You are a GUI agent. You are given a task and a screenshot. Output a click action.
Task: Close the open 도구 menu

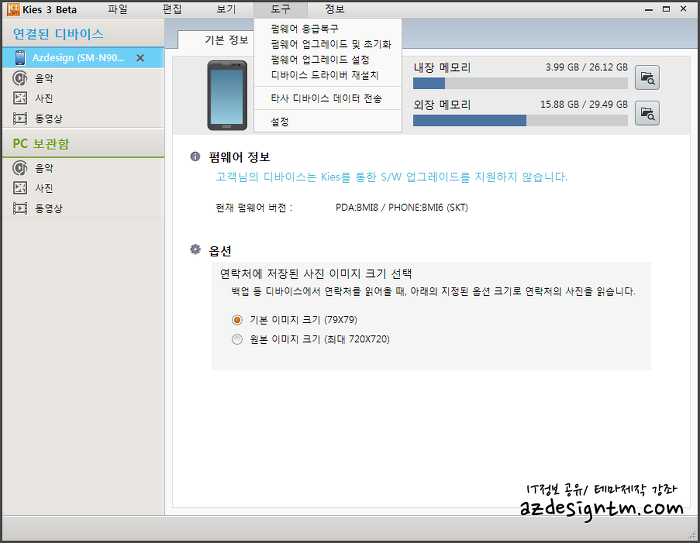tap(280, 9)
